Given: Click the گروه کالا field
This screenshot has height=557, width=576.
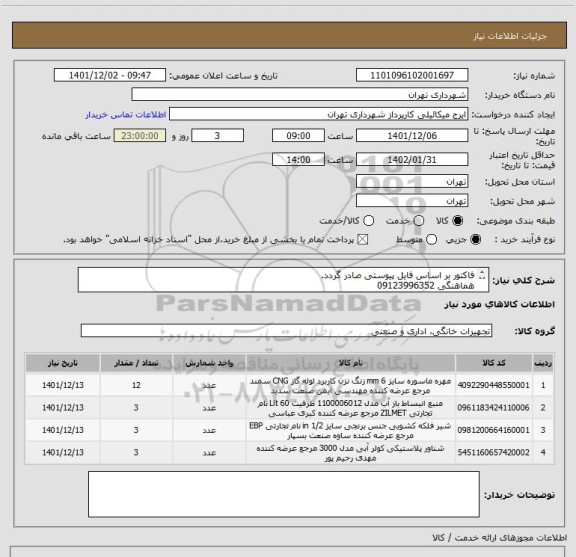Looking at the screenshot, I should point(286,331).
